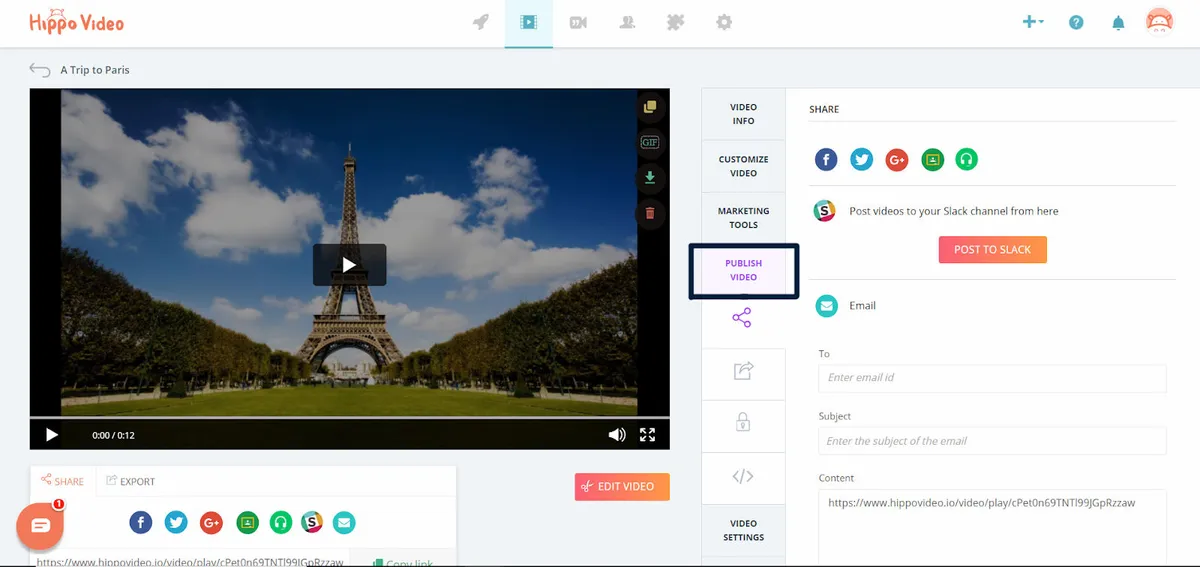1200x567 pixels.
Task: Switch to the Export tab
Action: point(131,481)
